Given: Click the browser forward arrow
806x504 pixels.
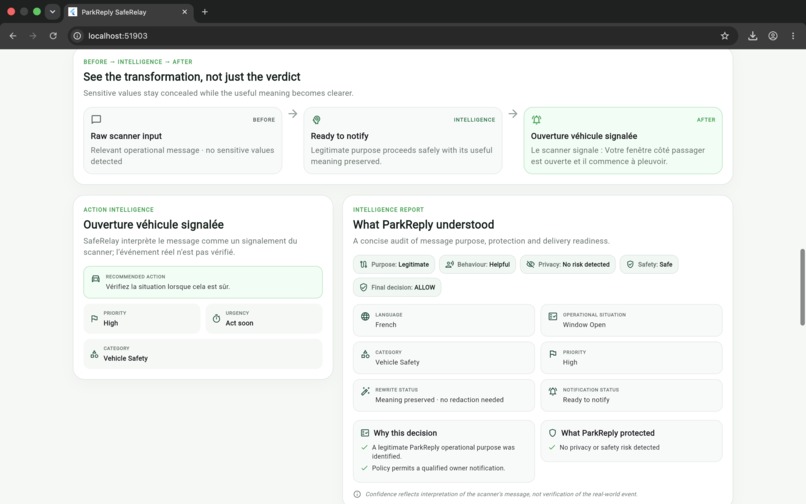Looking at the screenshot, I should pyautogui.click(x=33, y=36).
